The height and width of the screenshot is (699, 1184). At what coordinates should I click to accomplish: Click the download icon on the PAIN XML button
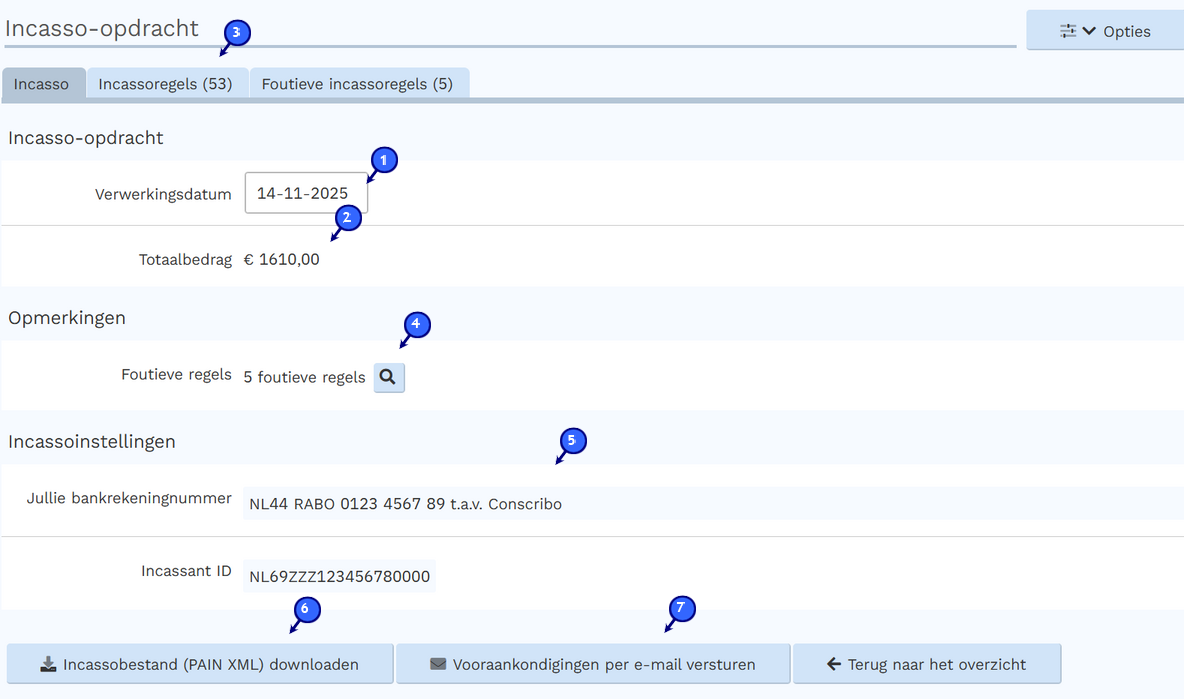click(x=50, y=663)
